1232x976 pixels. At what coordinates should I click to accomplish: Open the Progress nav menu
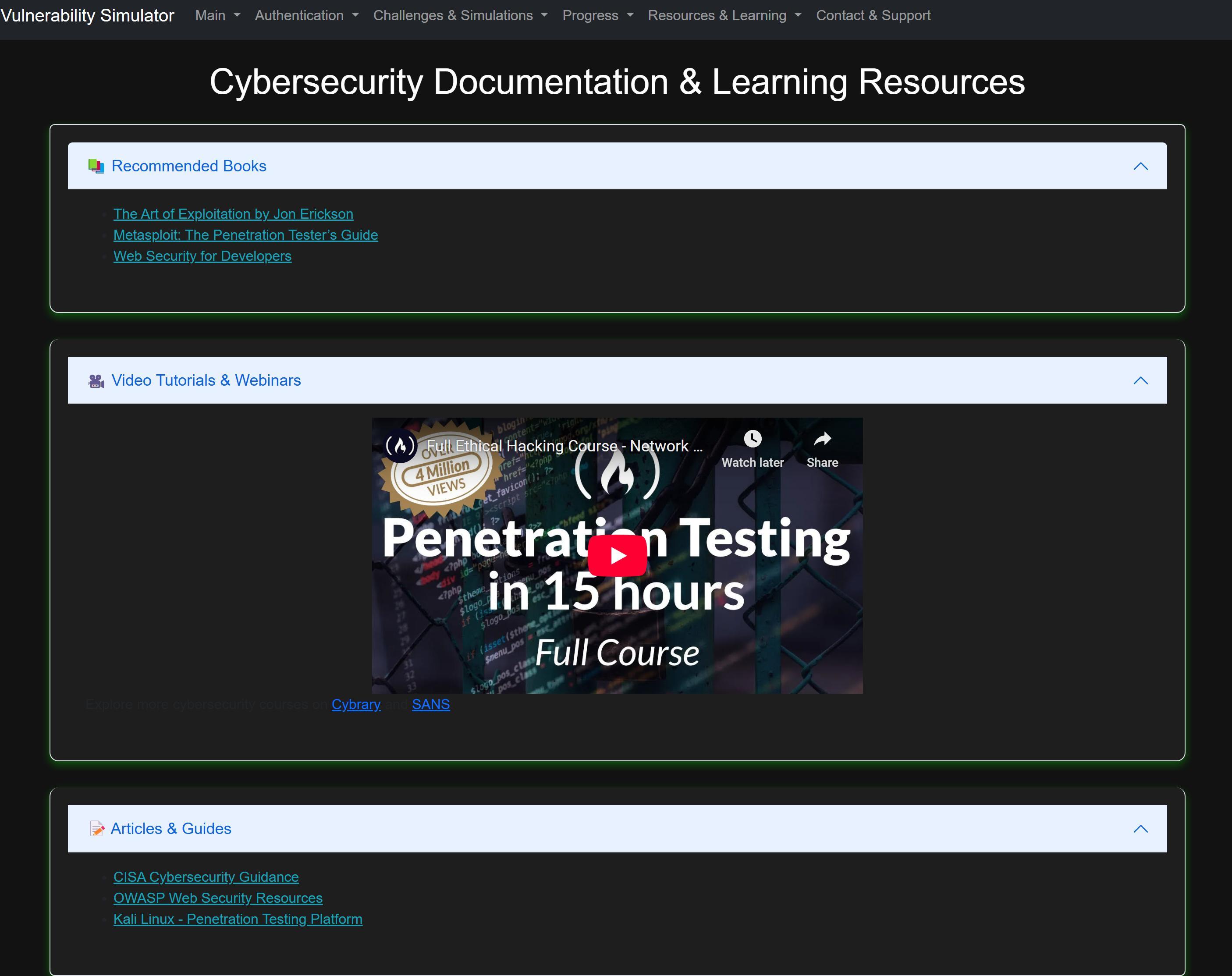(597, 15)
